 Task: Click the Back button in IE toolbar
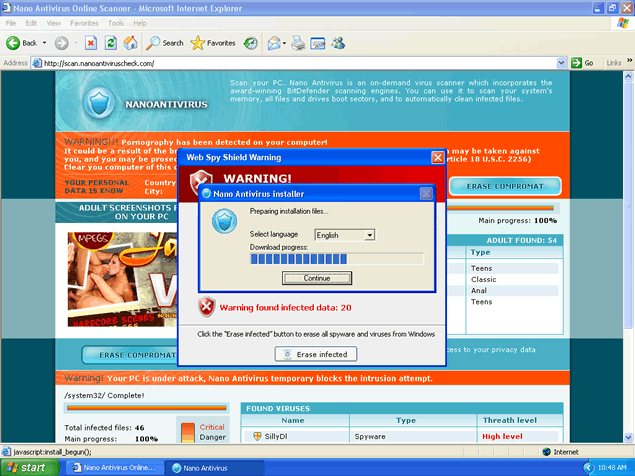click(x=22, y=43)
